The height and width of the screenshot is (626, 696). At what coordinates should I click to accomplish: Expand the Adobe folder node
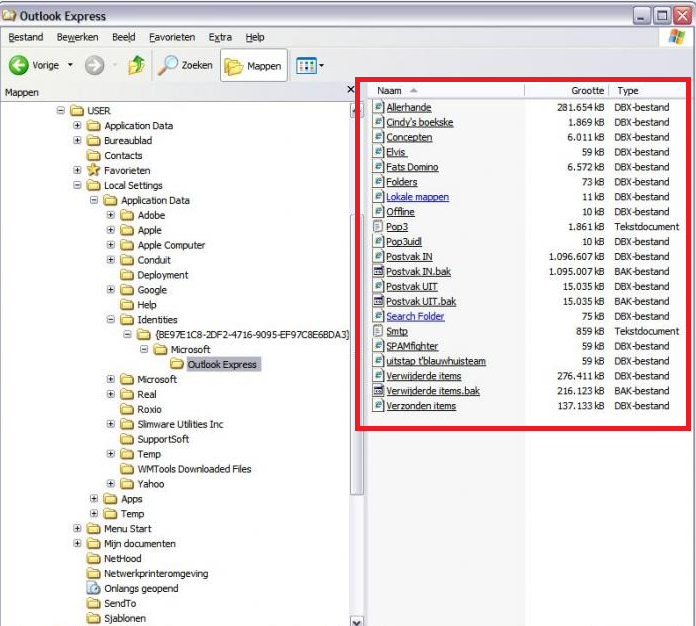click(111, 215)
